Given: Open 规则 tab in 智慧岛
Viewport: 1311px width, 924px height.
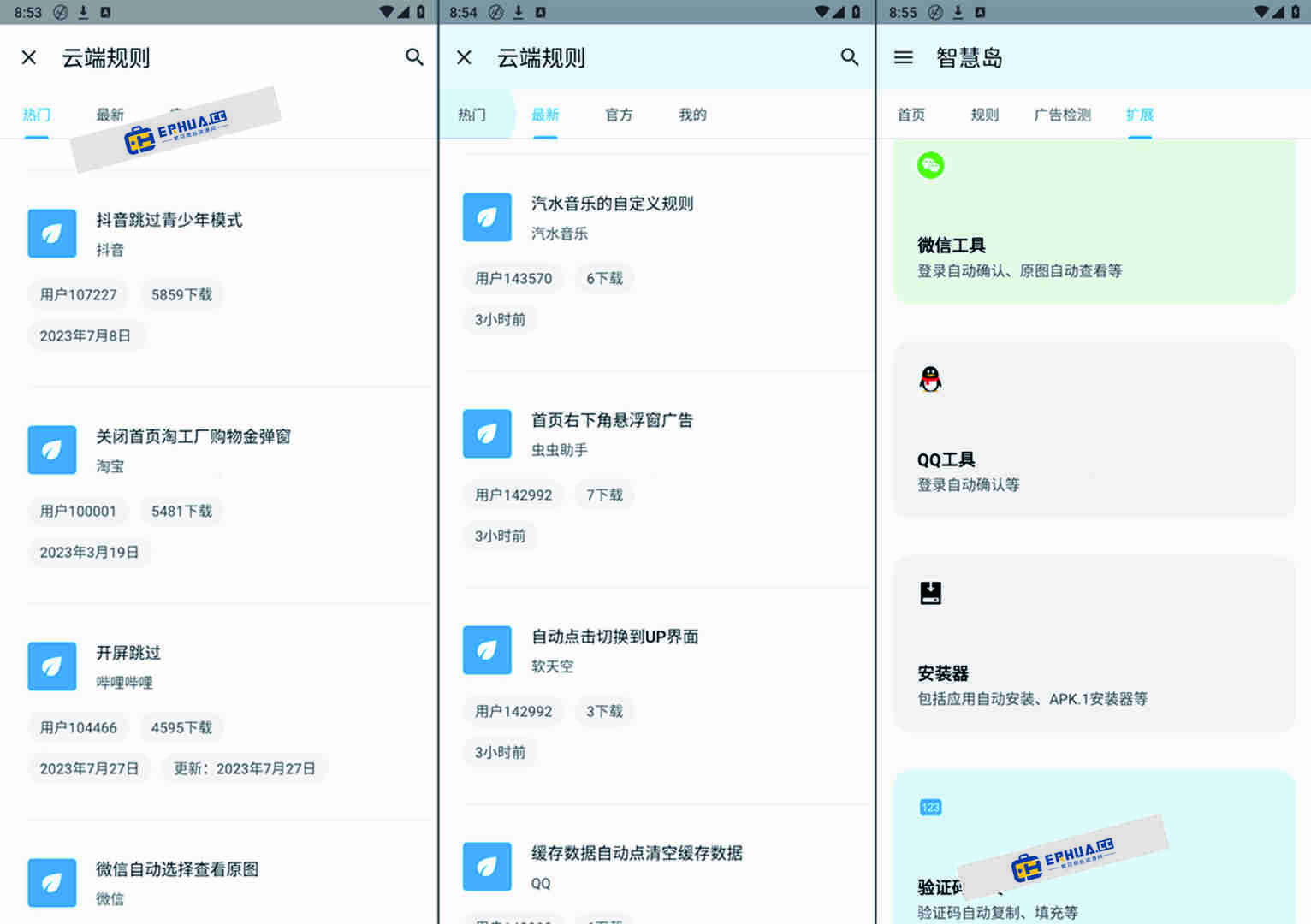Looking at the screenshot, I should click(x=984, y=115).
